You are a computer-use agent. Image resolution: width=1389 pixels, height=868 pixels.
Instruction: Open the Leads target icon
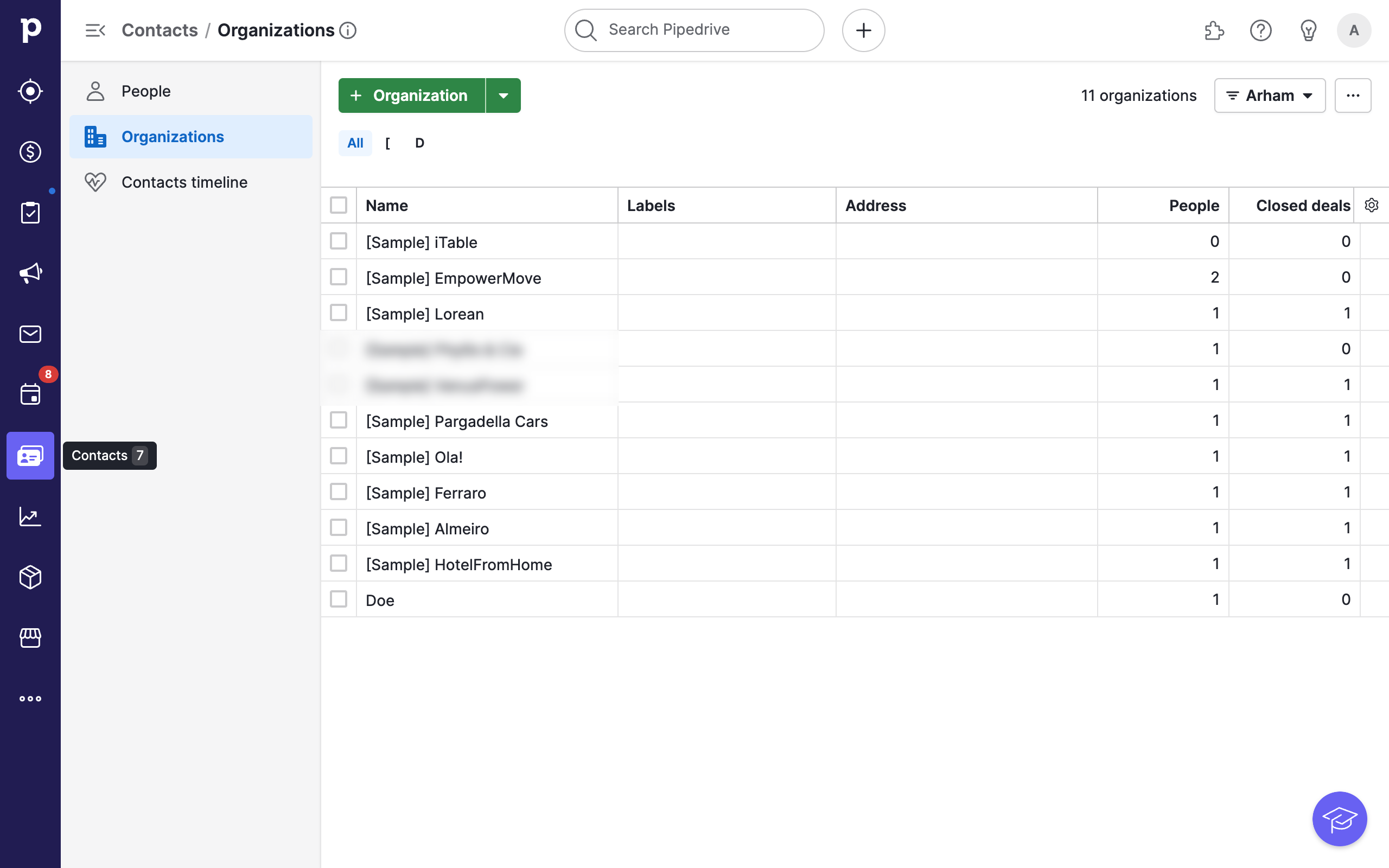pyautogui.click(x=30, y=91)
